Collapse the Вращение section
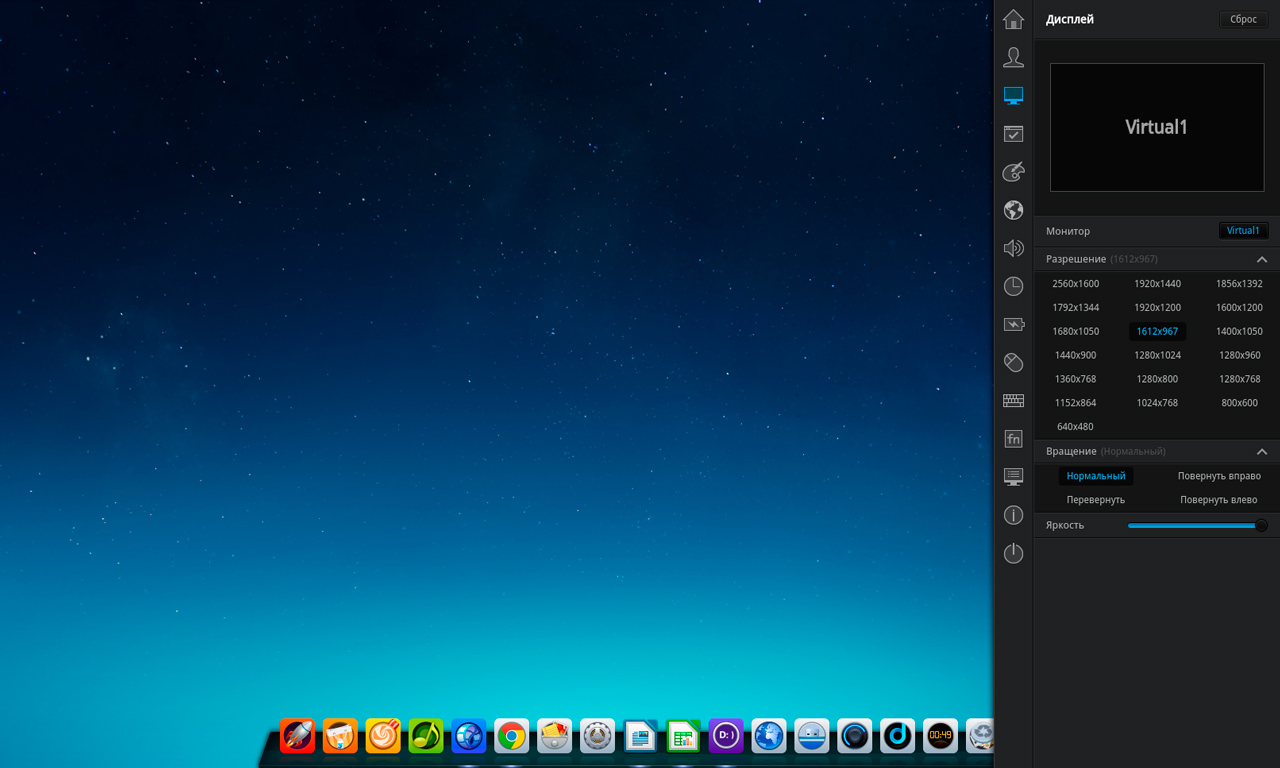The width and height of the screenshot is (1280, 768). pyautogui.click(x=1261, y=452)
